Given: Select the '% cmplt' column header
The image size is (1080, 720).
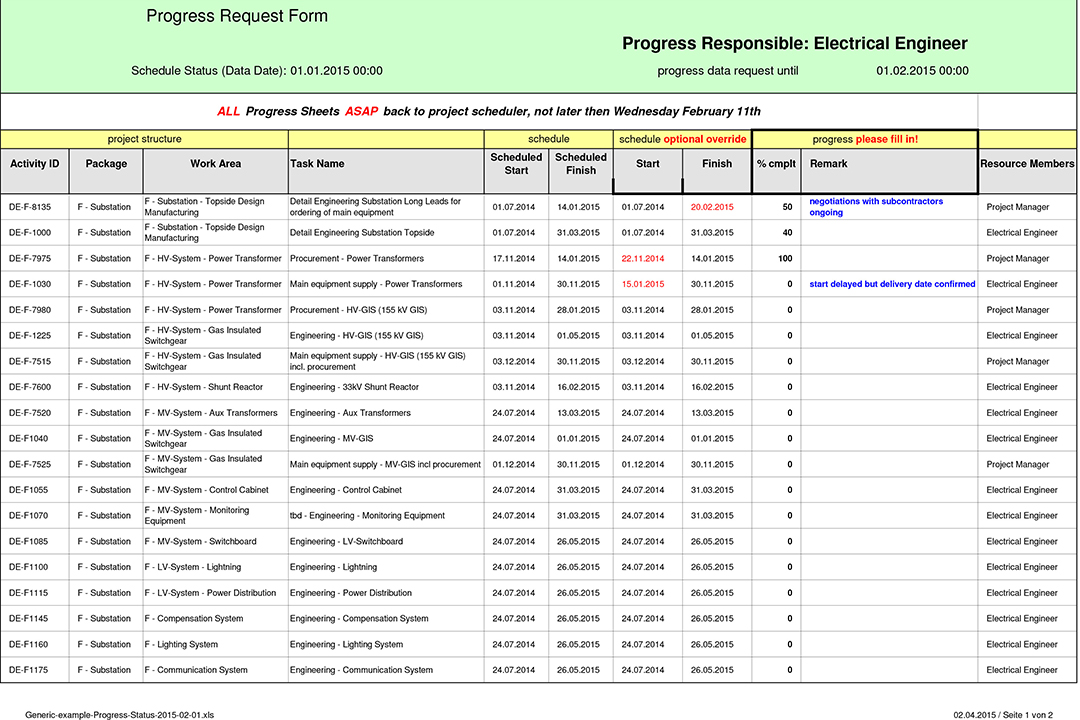Looking at the screenshot, I should 776,163.
